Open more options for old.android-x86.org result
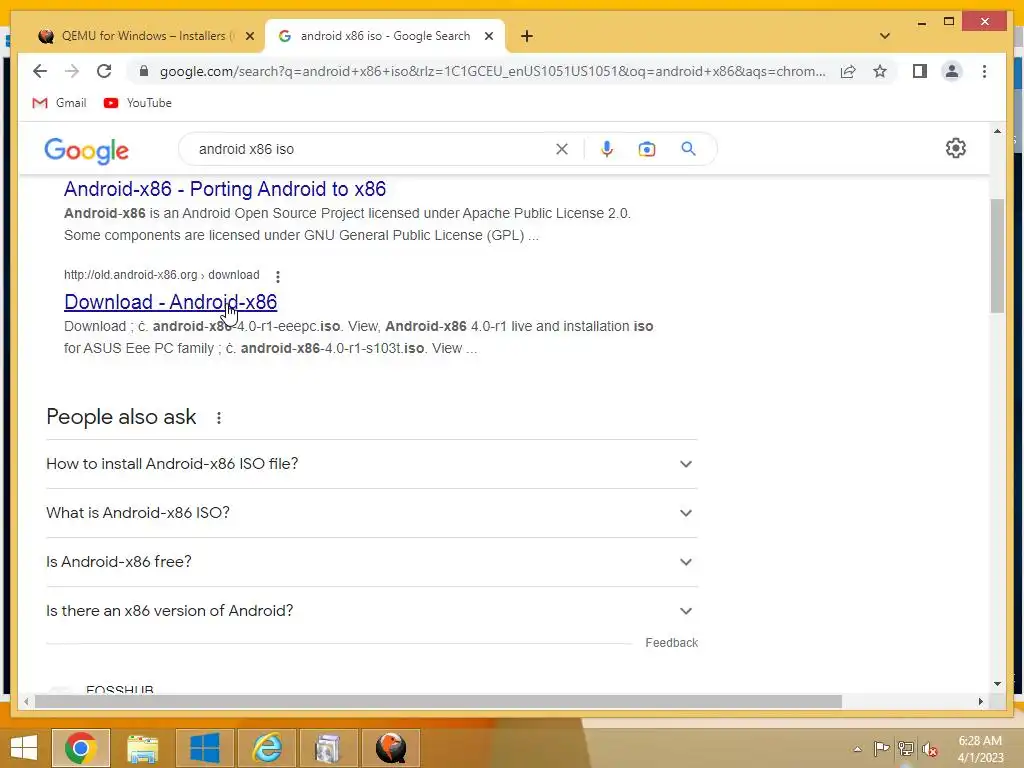The width and height of the screenshot is (1024, 768). [x=278, y=276]
